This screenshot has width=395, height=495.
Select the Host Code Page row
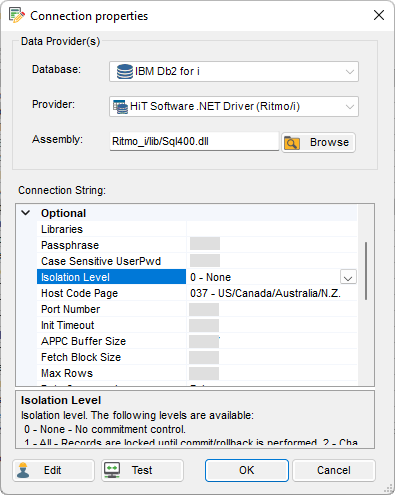(197, 293)
